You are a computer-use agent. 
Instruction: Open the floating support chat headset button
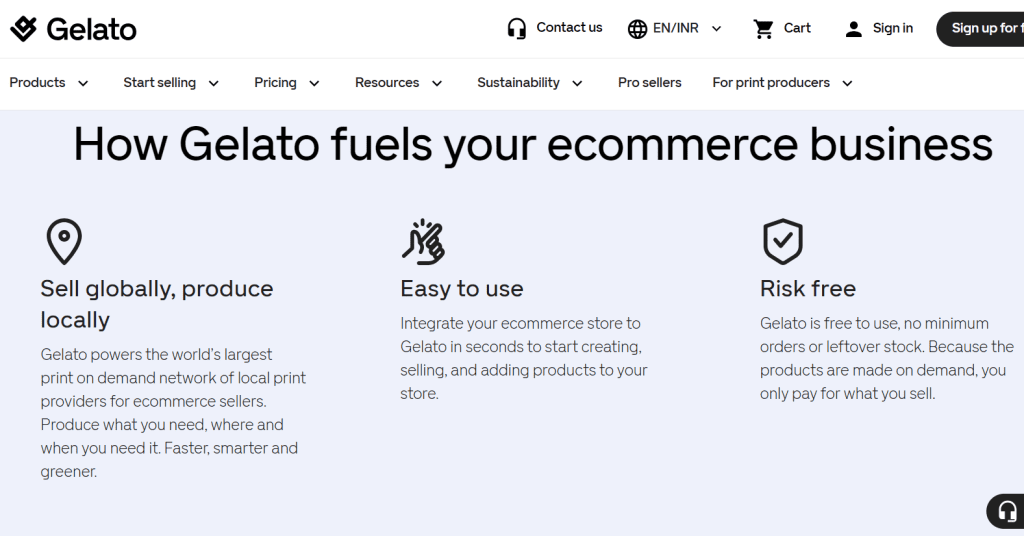(1006, 511)
